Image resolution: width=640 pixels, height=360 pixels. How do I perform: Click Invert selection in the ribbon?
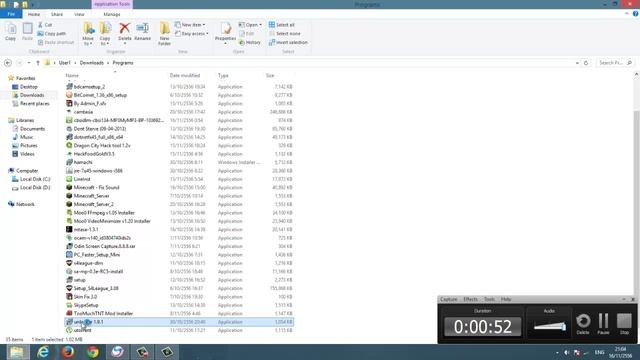coord(288,42)
